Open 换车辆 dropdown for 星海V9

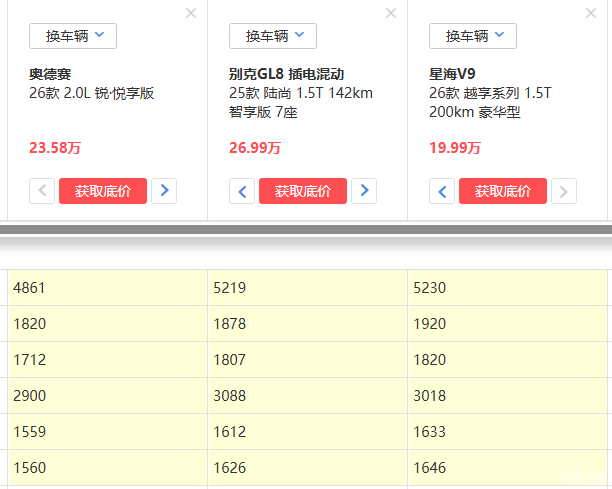coord(473,36)
